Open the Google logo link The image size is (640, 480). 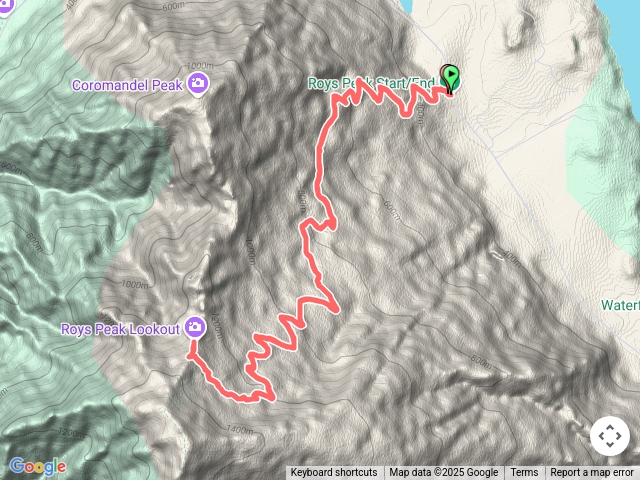coord(37,466)
